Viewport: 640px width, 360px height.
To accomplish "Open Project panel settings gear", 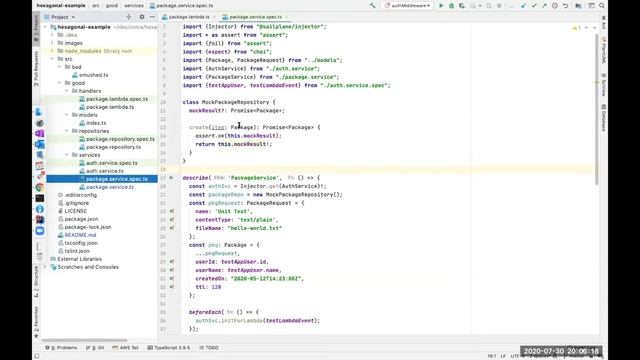I will (142, 17).
